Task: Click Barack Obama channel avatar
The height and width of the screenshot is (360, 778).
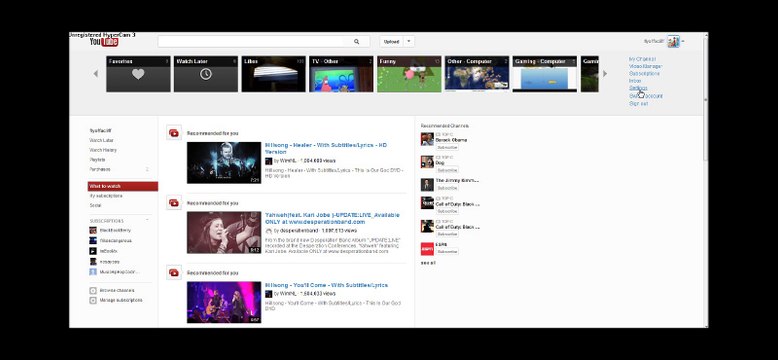Action: [427, 139]
